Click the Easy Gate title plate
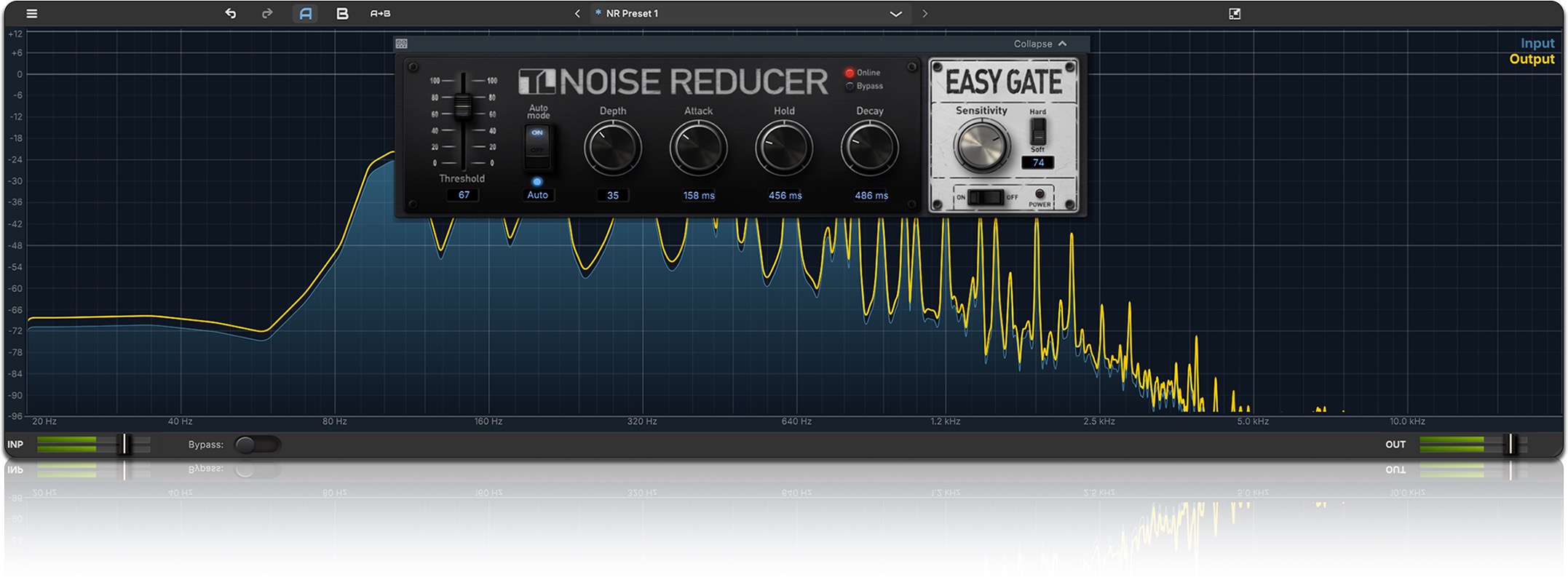Viewport: 1568px width, 580px height. coord(1004,82)
